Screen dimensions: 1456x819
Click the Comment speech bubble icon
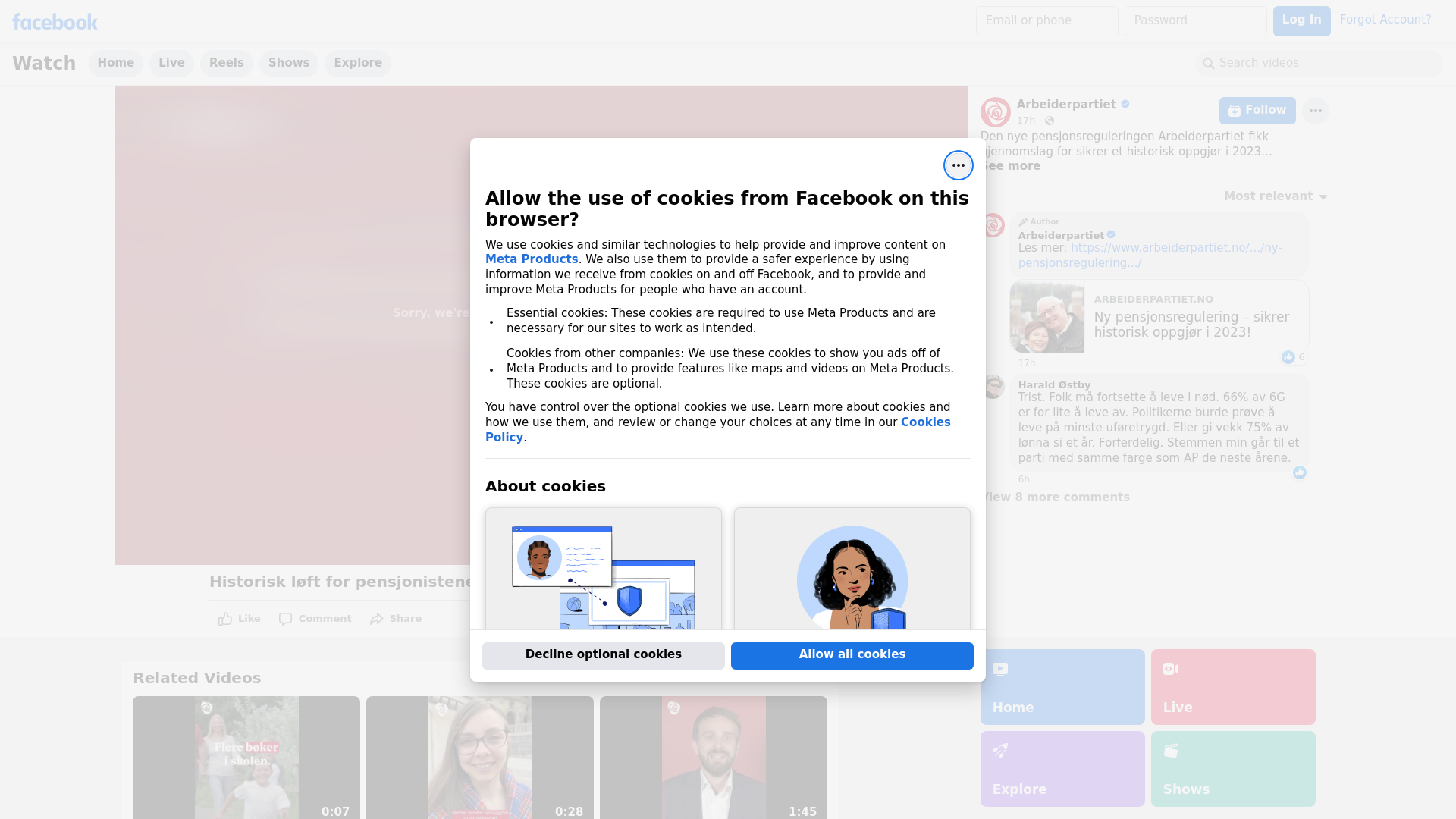coord(285,619)
